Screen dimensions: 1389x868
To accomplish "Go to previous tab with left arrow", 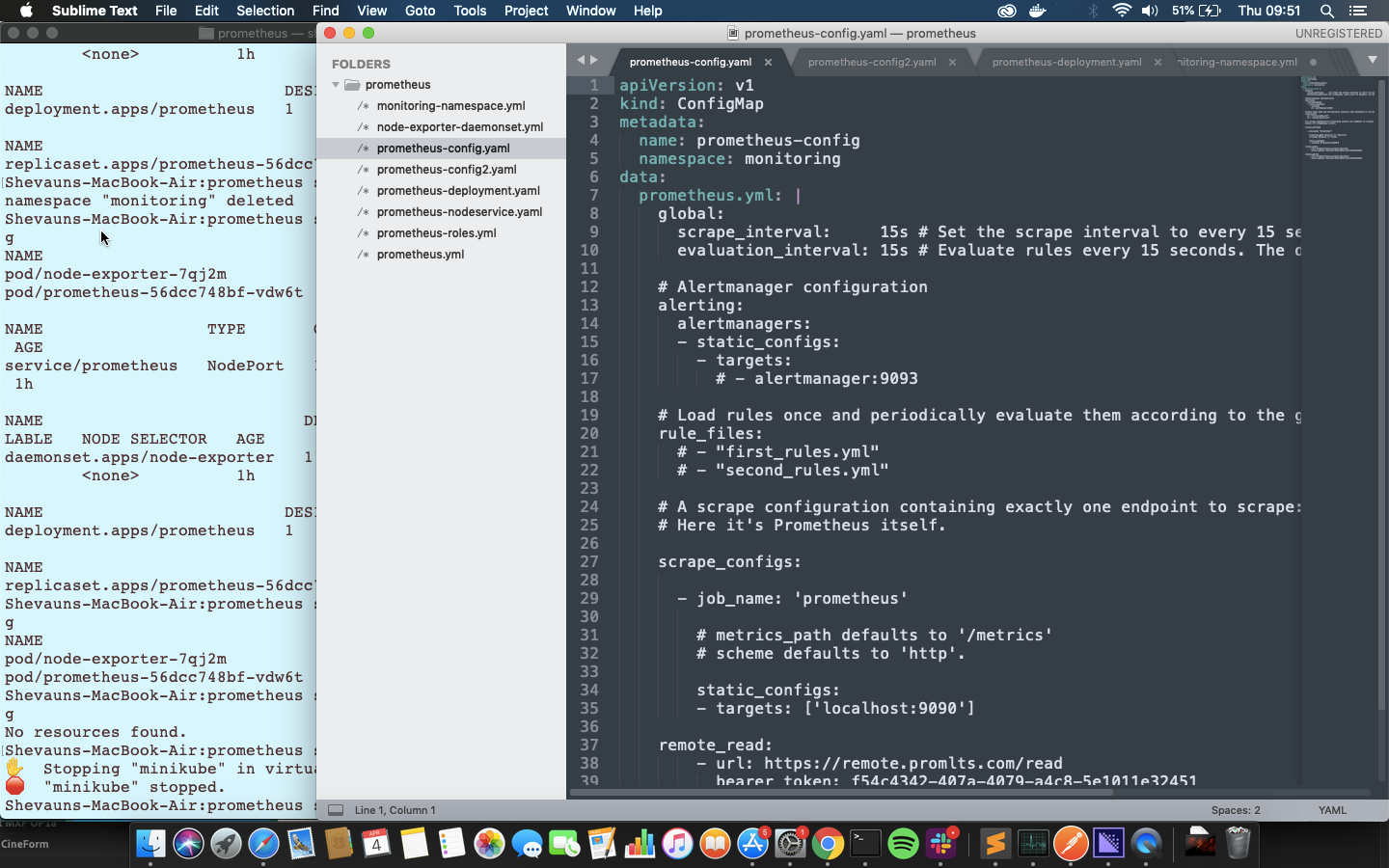I will click(x=581, y=60).
